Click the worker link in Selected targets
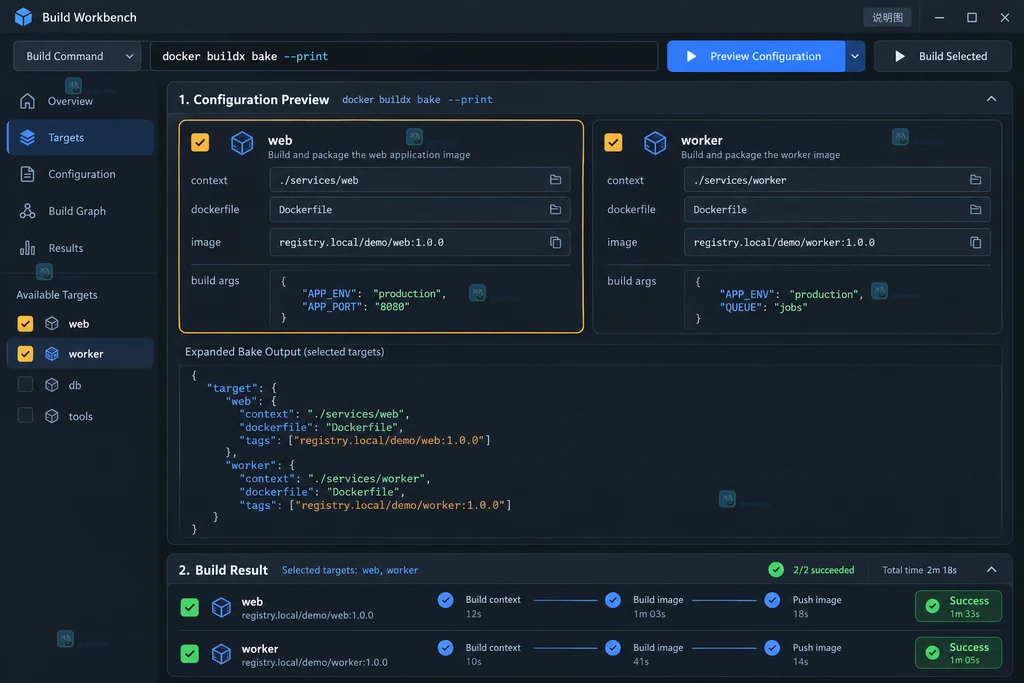The width and height of the screenshot is (1024, 683). 402,570
